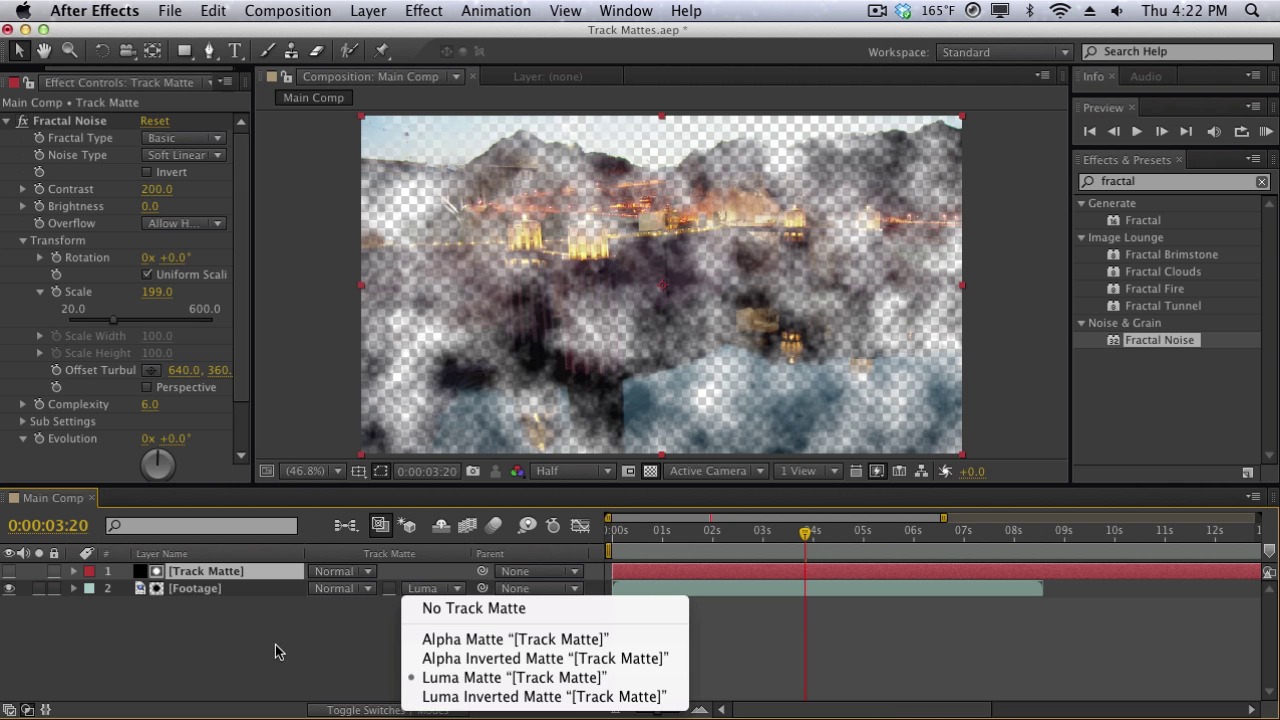The image size is (1280, 720).
Task: Click the Evolution rotation dial
Action: point(158,465)
